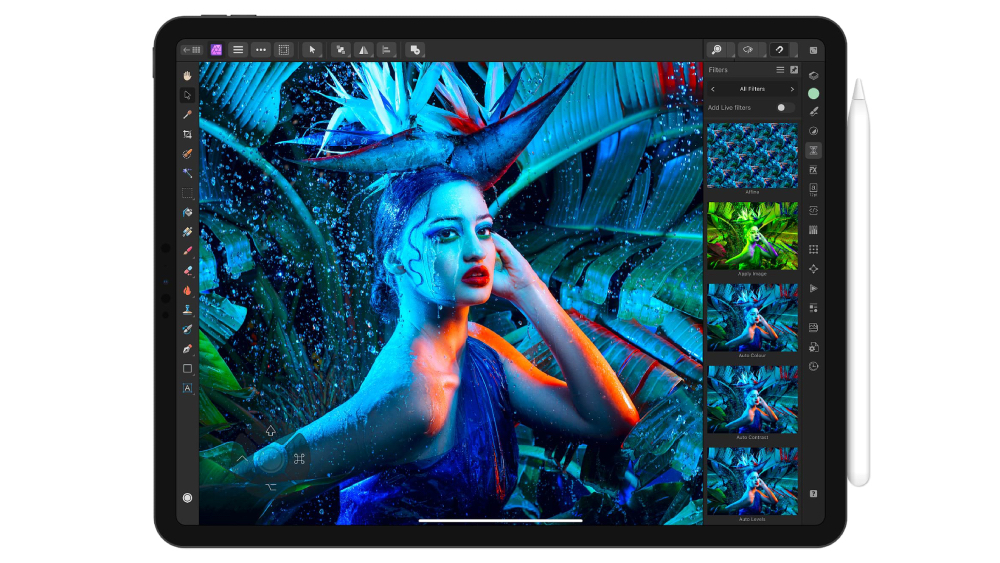The width and height of the screenshot is (1000, 563).
Task: Toggle the Shift modifier arrow key
Action: pyautogui.click(x=270, y=431)
